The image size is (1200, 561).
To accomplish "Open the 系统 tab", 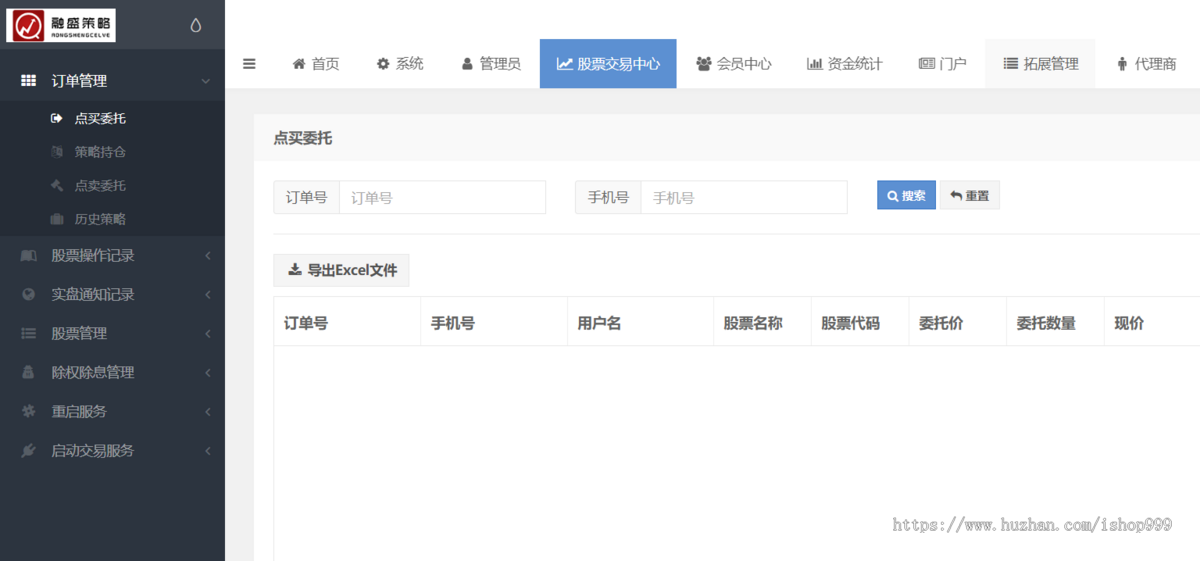I will pyautogui.click(x=400, y=64).
